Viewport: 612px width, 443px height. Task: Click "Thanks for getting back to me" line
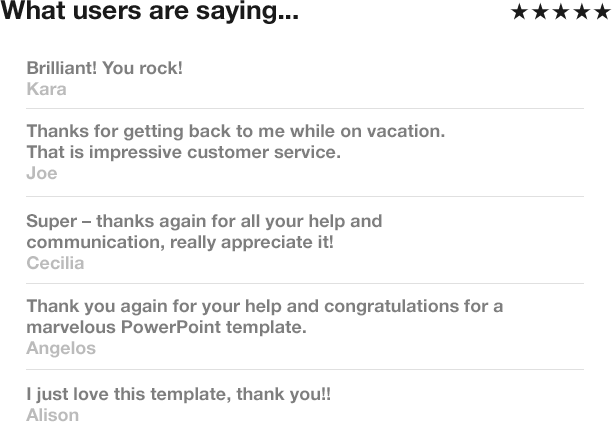click(235, 132)
